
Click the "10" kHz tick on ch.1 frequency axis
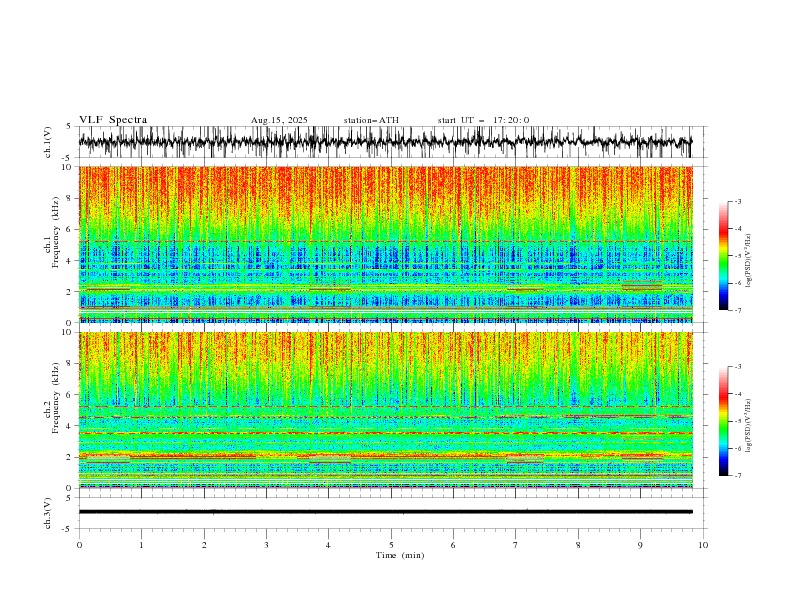click(x=69, y=167)
